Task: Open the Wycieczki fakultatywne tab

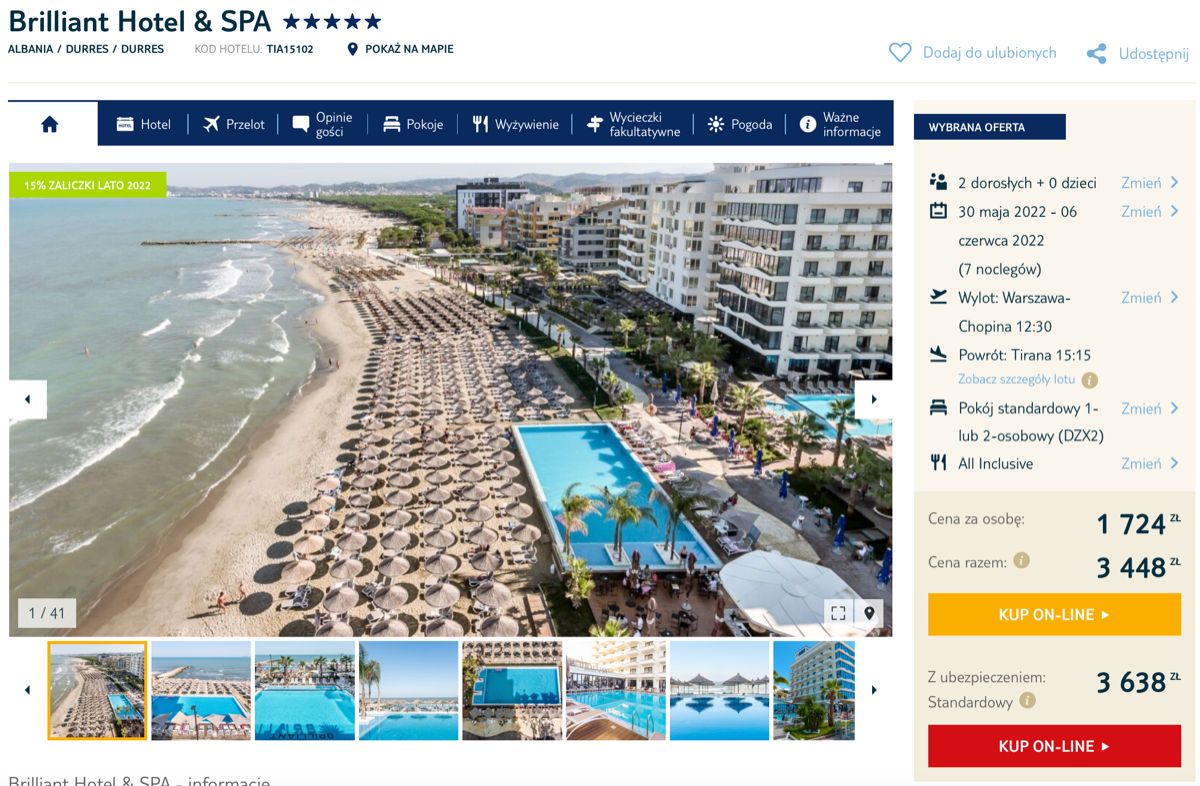Action: [633, 124]
